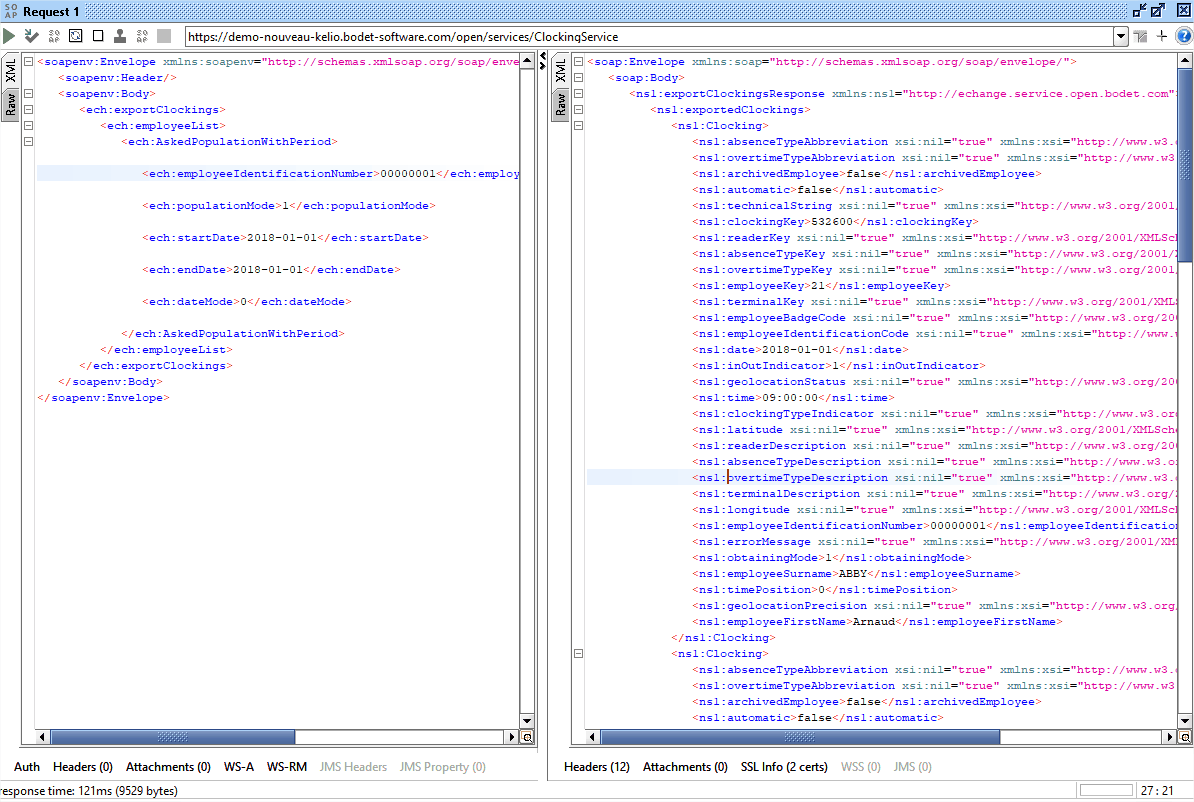The image size is (1194, 802).
Task: Collapse the soap:Envelope node in the response
Action: pos(578,62)
